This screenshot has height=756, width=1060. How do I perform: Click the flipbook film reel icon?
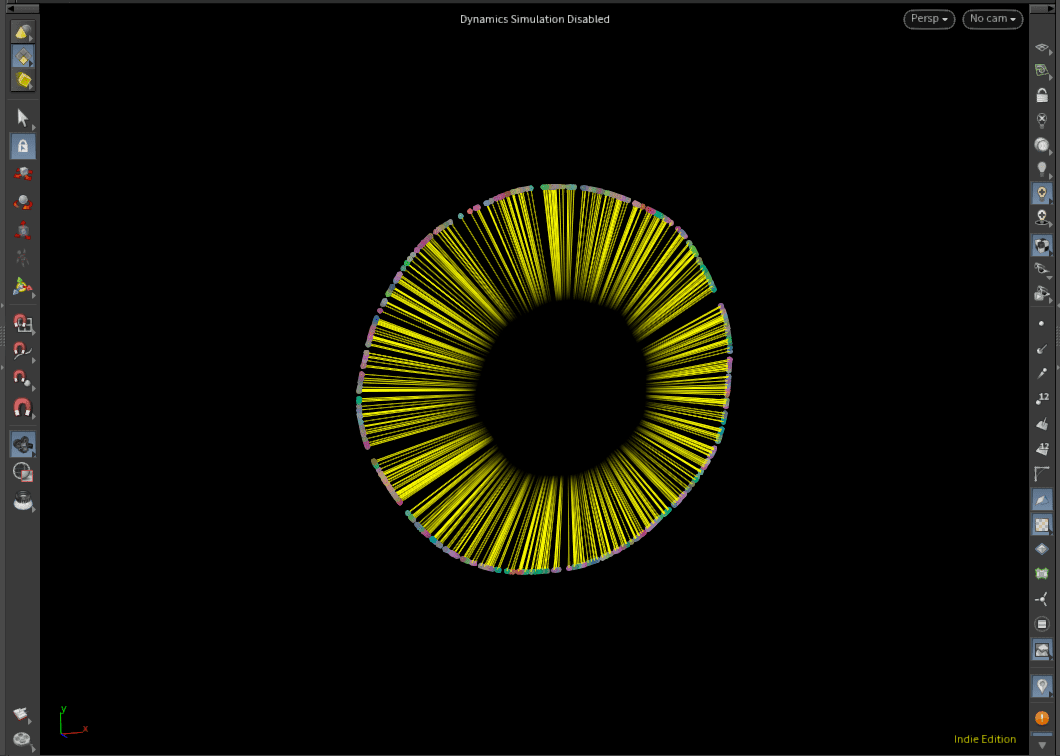22,740
